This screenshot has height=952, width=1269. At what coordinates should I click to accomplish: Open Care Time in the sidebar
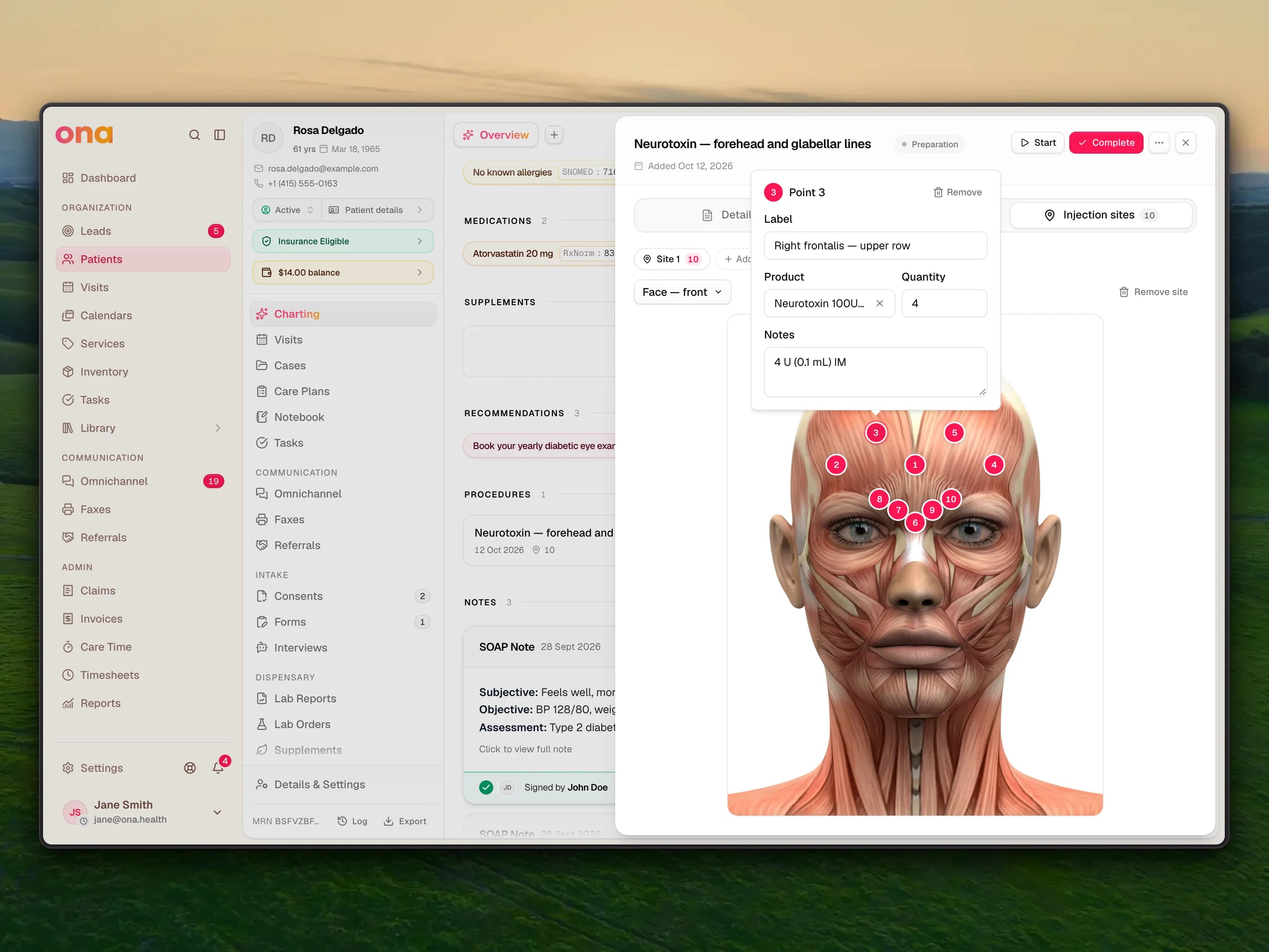point(143,647)
